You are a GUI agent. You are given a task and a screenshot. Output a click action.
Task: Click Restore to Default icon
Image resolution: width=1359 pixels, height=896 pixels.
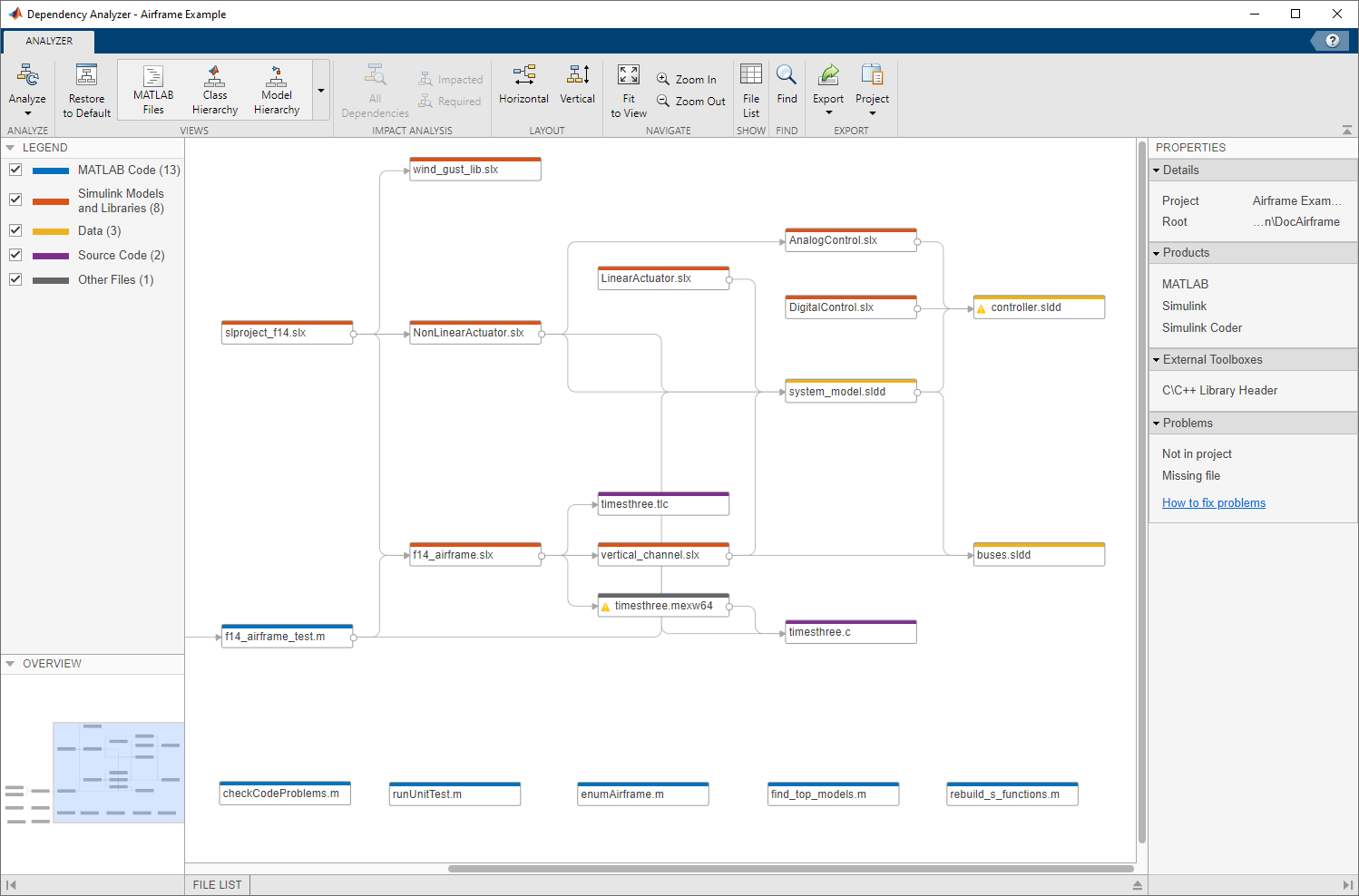(x=86, y=76)
